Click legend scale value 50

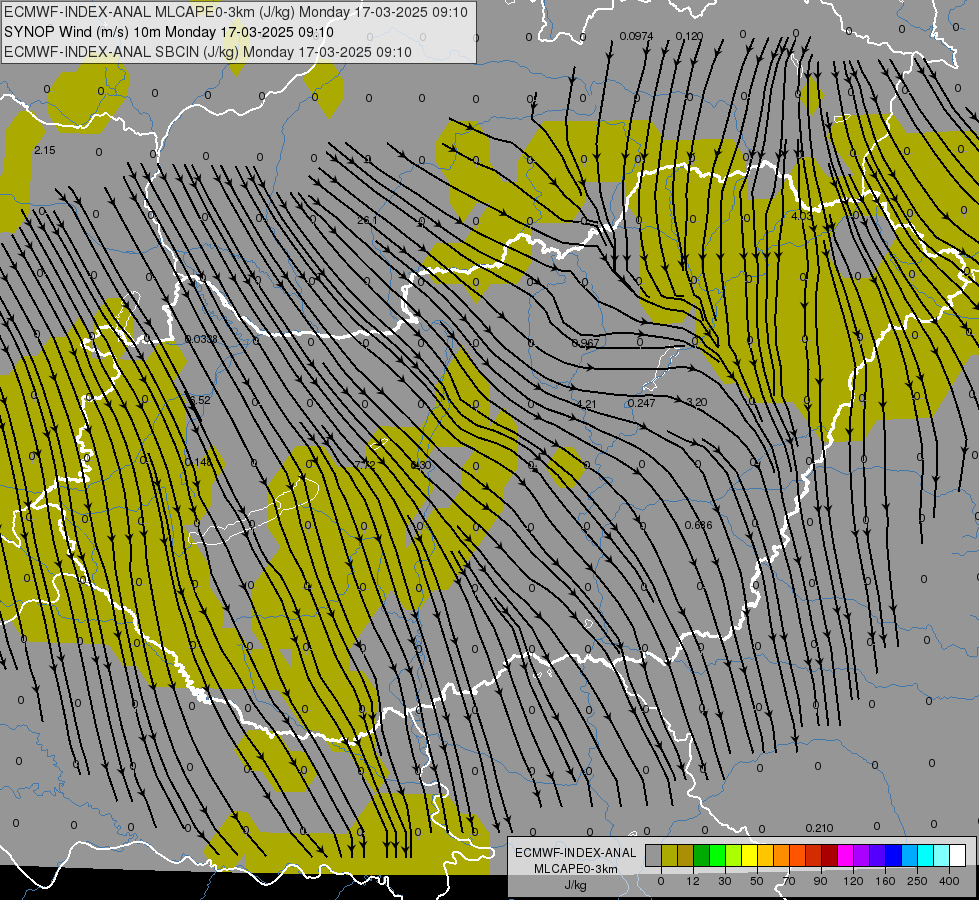tap(756, 881)
